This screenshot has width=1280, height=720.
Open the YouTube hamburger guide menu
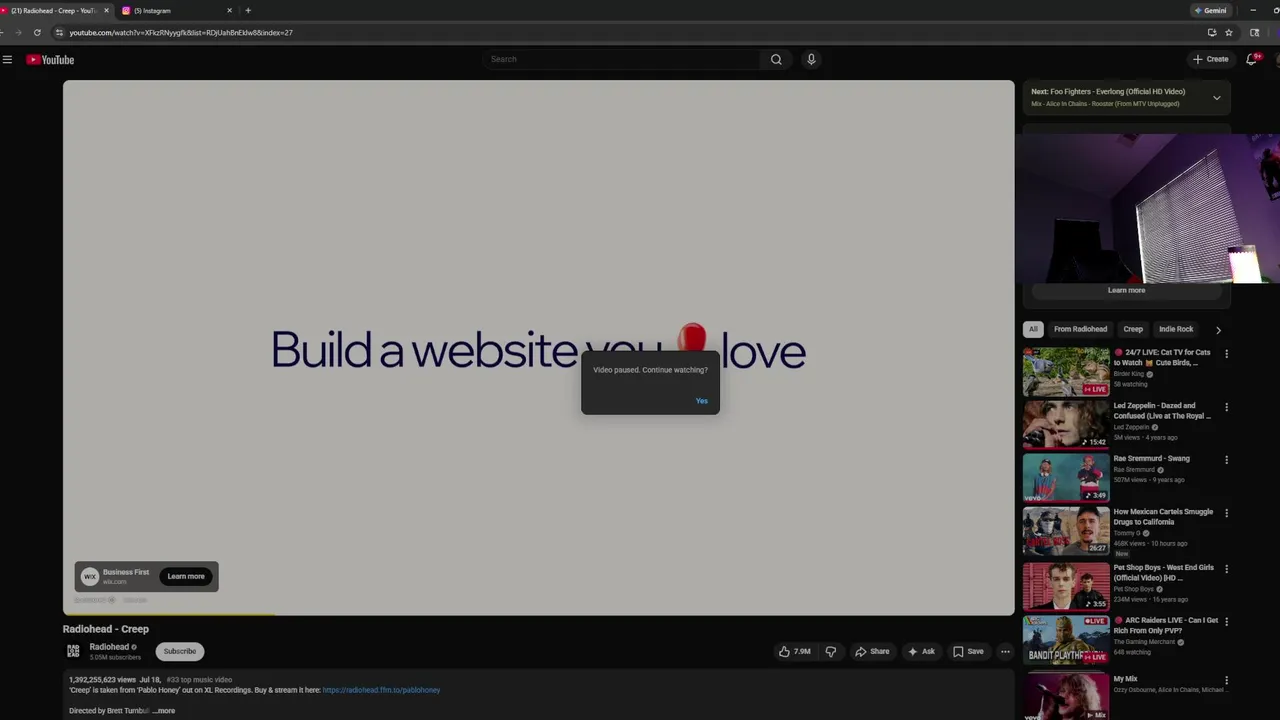coord(7,60)
